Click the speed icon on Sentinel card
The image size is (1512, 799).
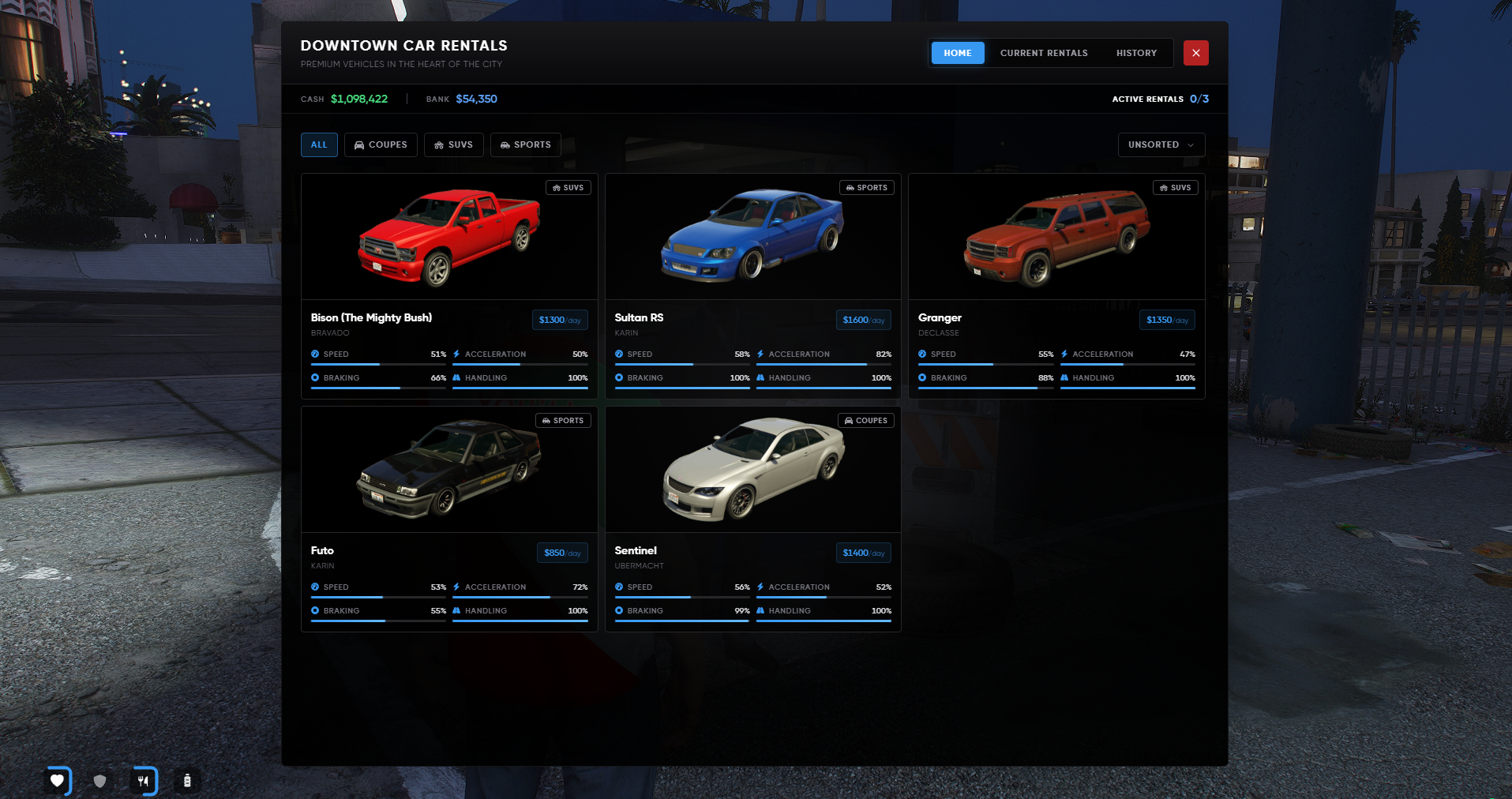pyautogui.click(x=619, y=587)
